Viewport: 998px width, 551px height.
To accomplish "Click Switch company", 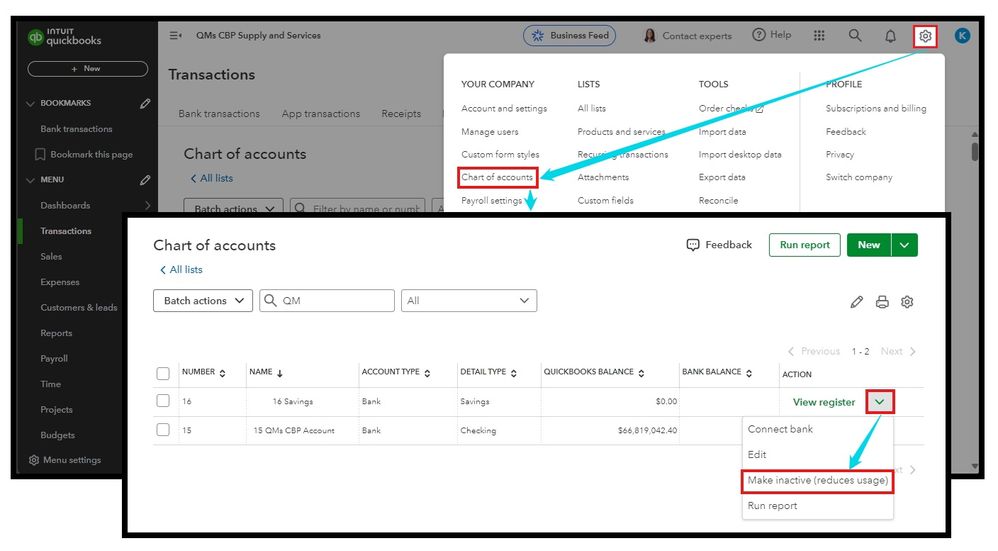I will (x=859, y=178).
